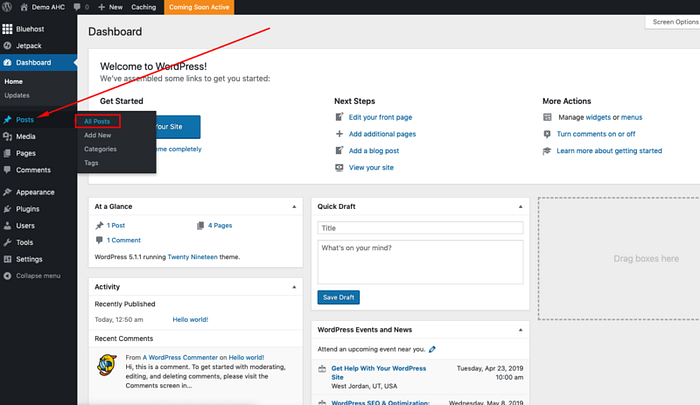
Task: Click pencil icon to edit event location
Action: click(432, 349)
